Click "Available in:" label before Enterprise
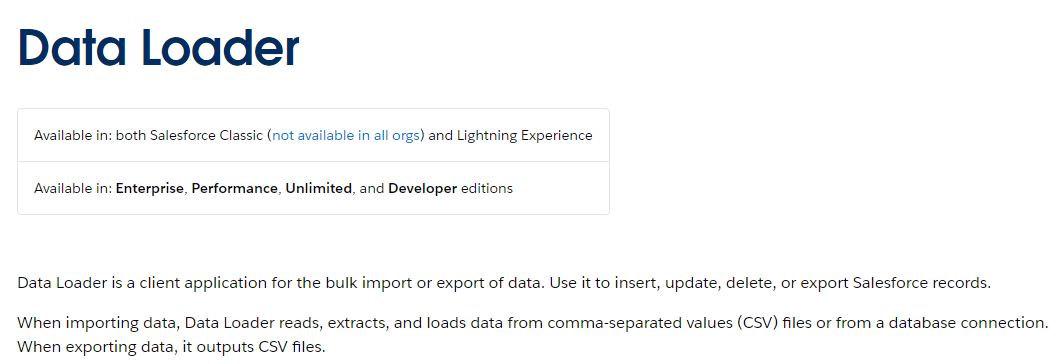This screenshot has width=1060, height=364. pos(73,189)
